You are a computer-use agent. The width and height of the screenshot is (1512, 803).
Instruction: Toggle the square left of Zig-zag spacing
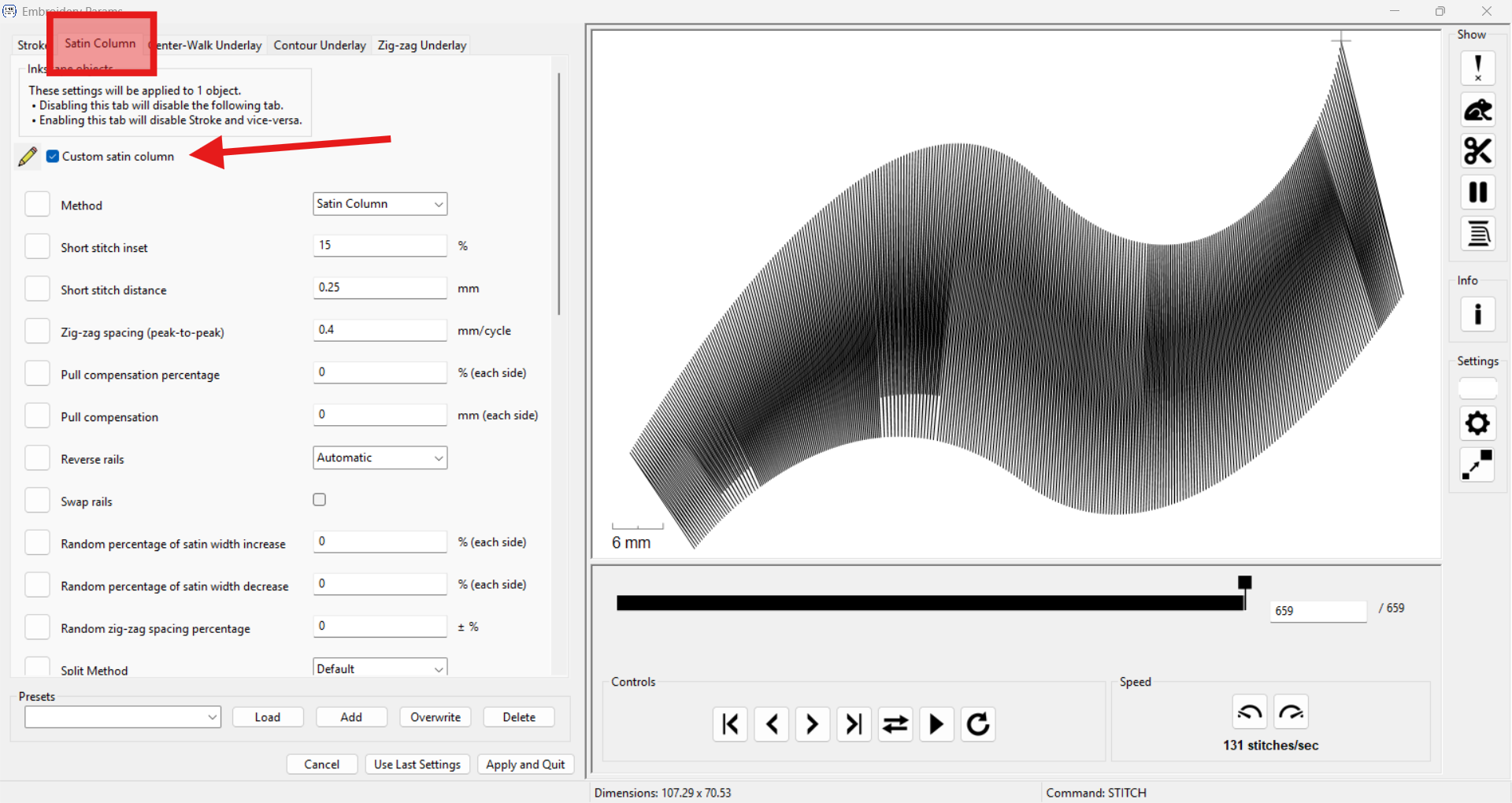click(x=37, y=331)
